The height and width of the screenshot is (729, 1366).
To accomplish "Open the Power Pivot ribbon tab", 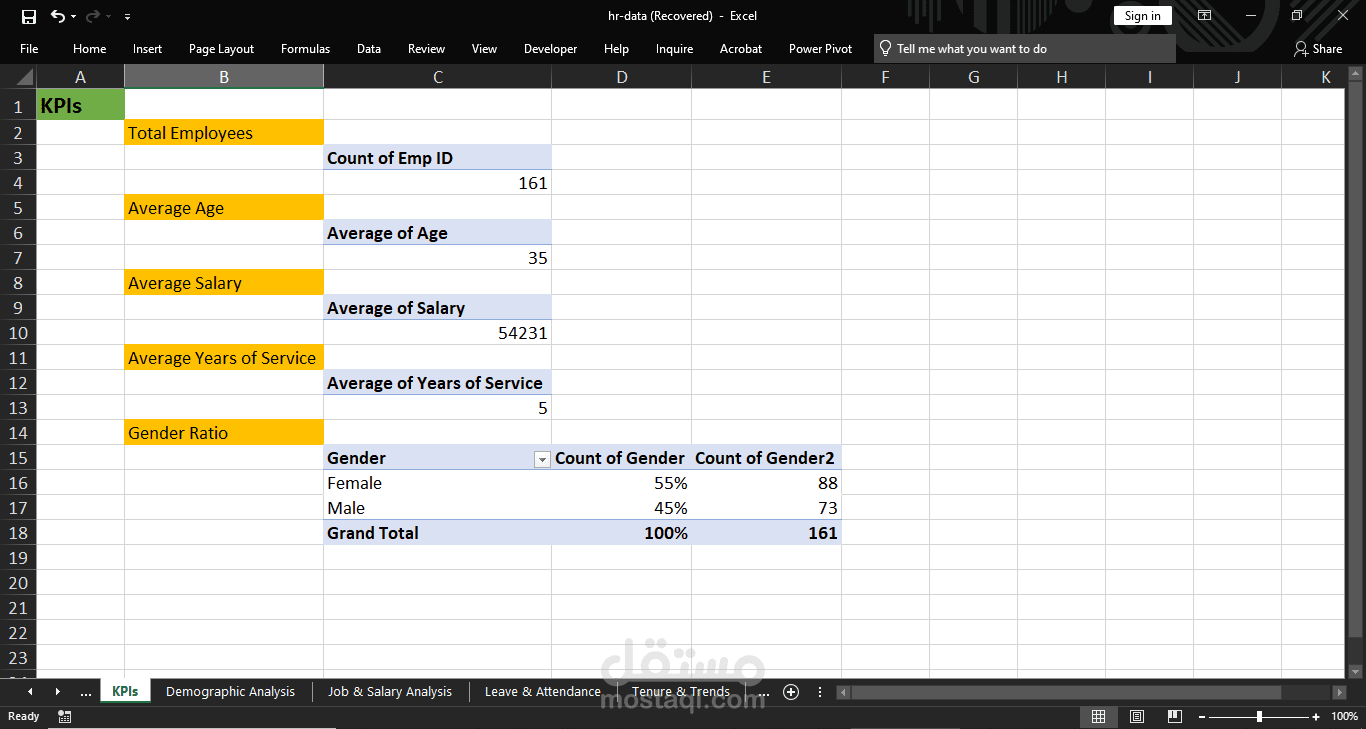I will 820,48.
